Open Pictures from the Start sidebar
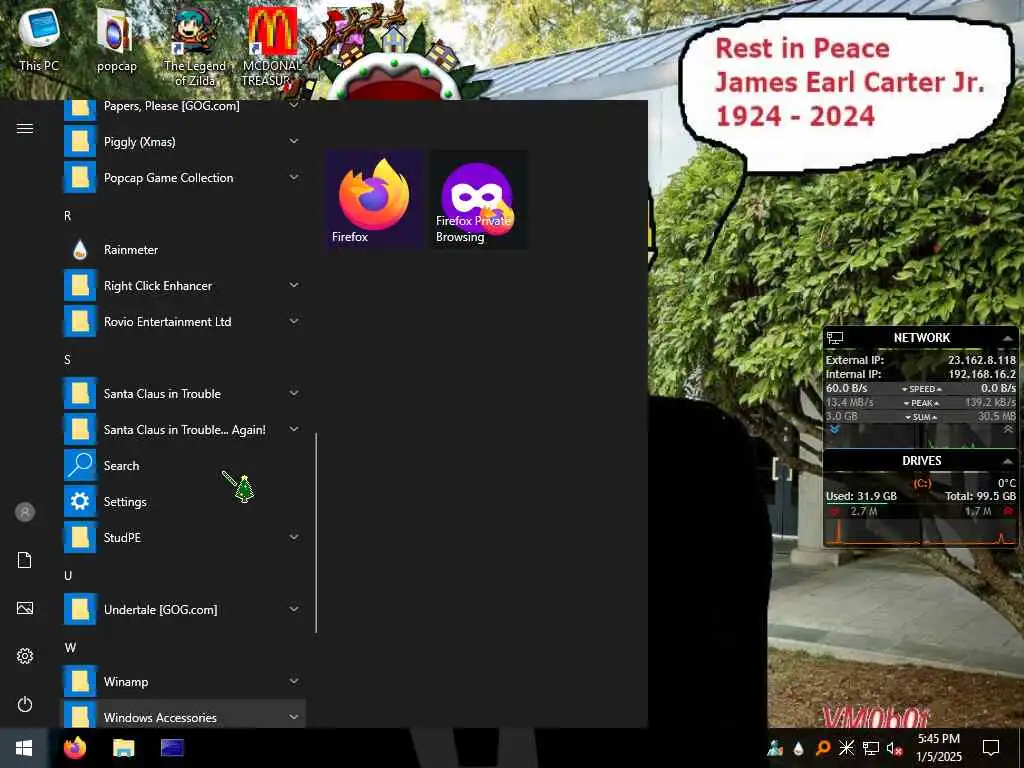 (x=25, y=608)
